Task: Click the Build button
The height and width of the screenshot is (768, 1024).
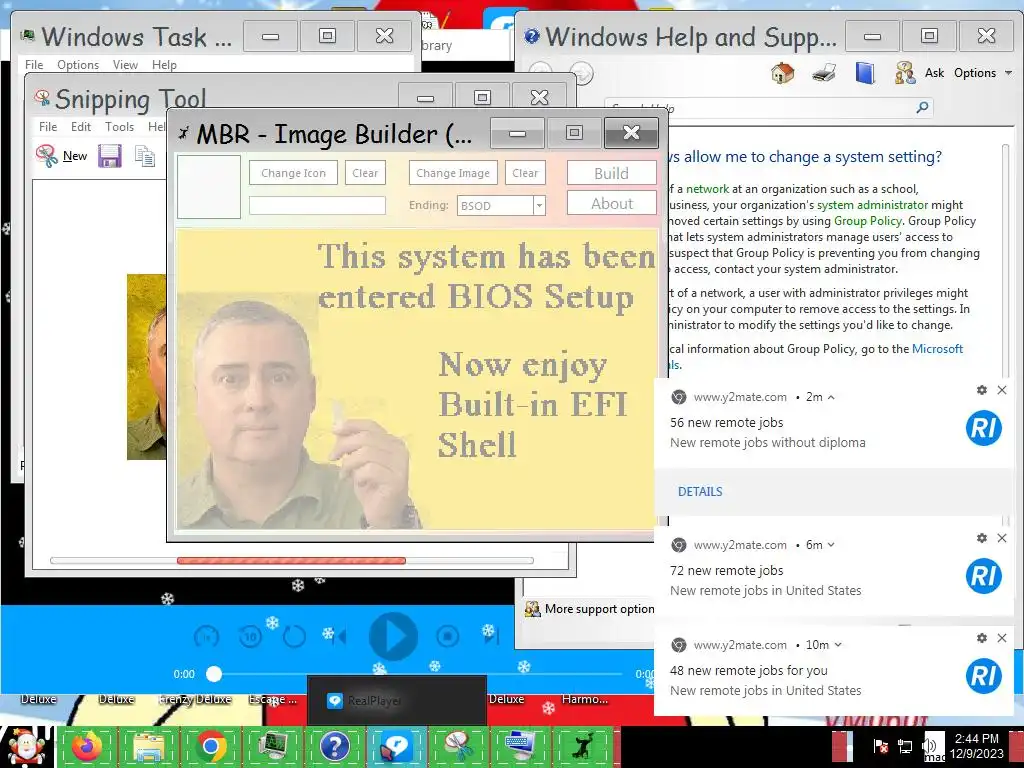Action: (611, 173)
